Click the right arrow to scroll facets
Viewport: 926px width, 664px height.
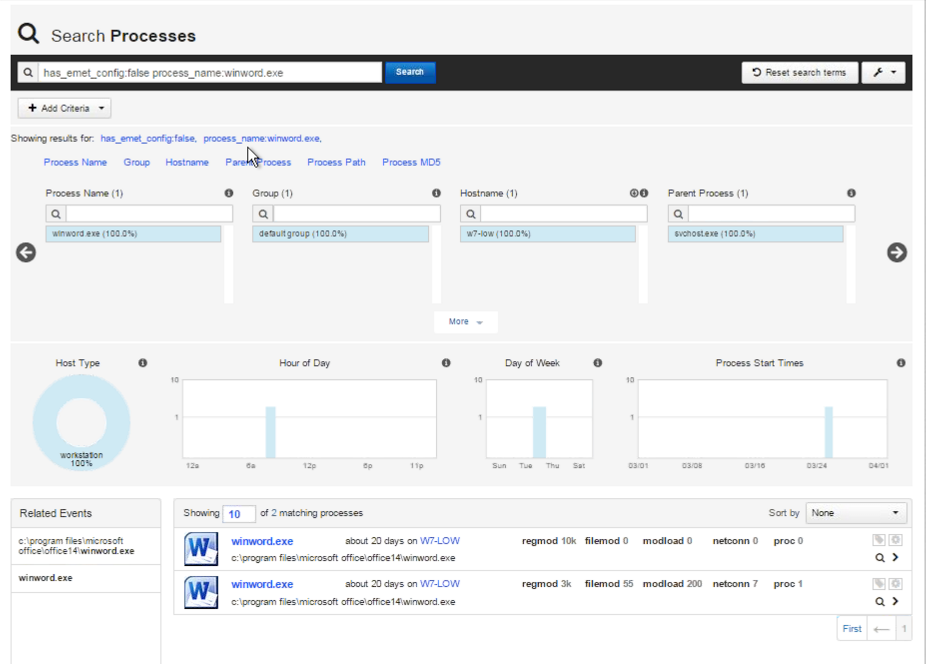(897, 253)
